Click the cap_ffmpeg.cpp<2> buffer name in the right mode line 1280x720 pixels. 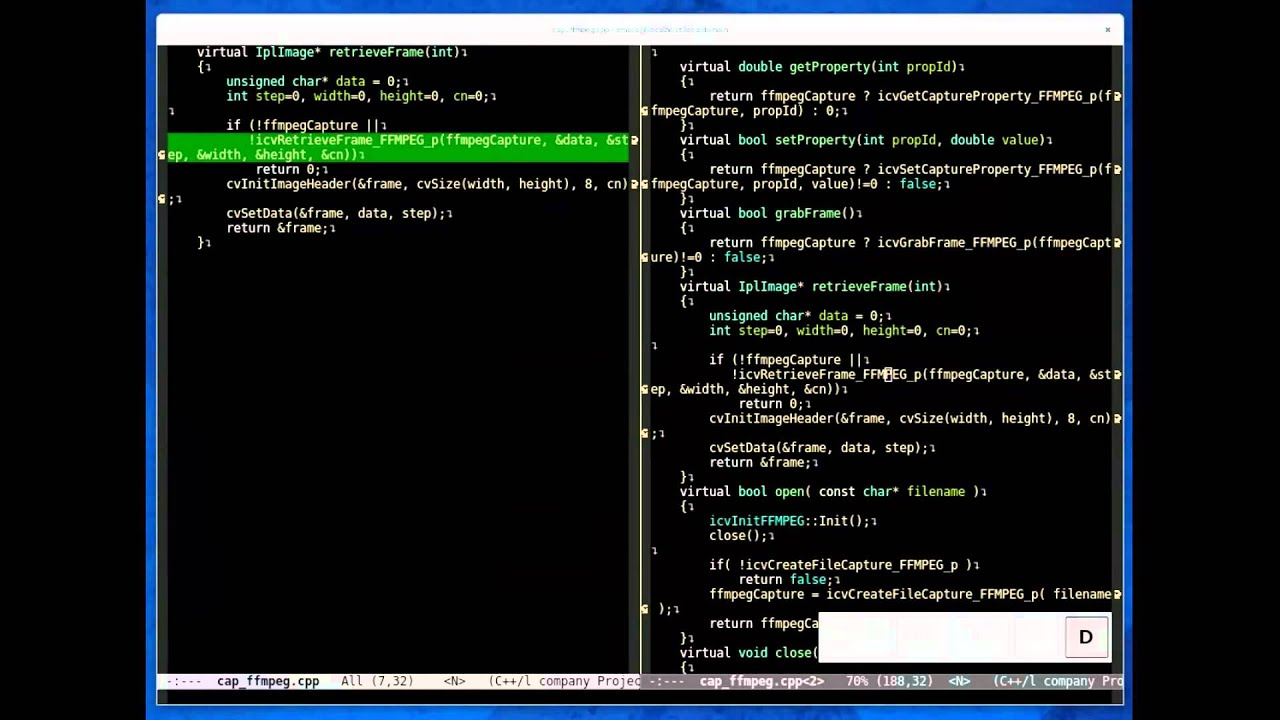pos(761,681)
